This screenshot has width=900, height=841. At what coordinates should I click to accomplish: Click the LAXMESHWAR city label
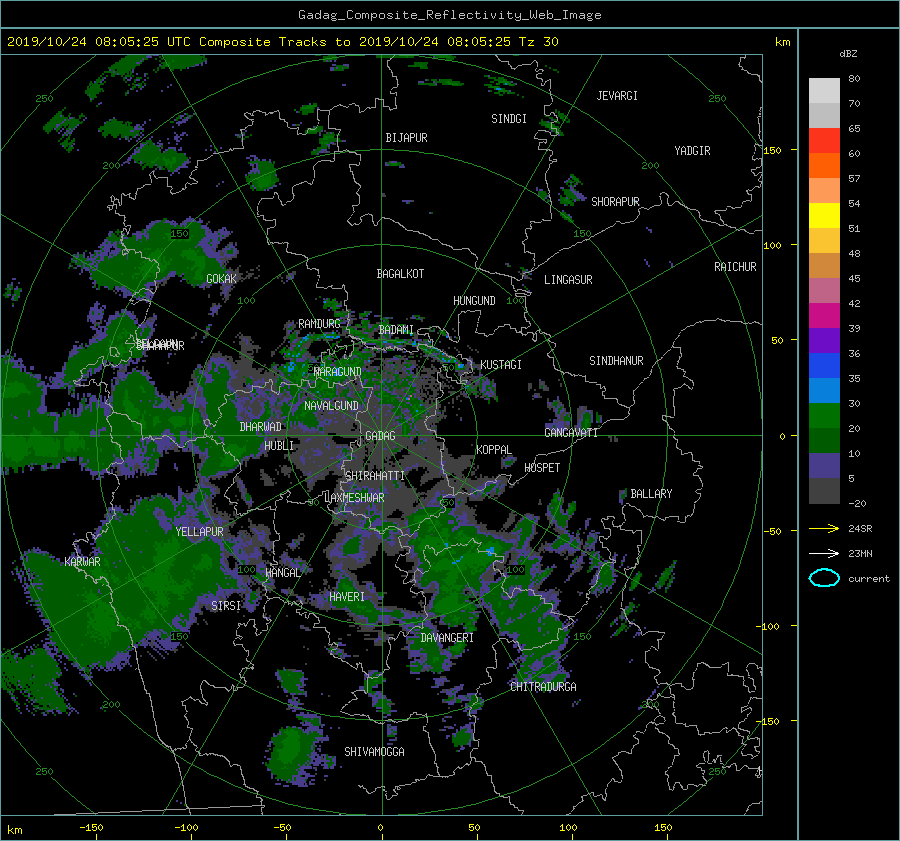[354, 498]
